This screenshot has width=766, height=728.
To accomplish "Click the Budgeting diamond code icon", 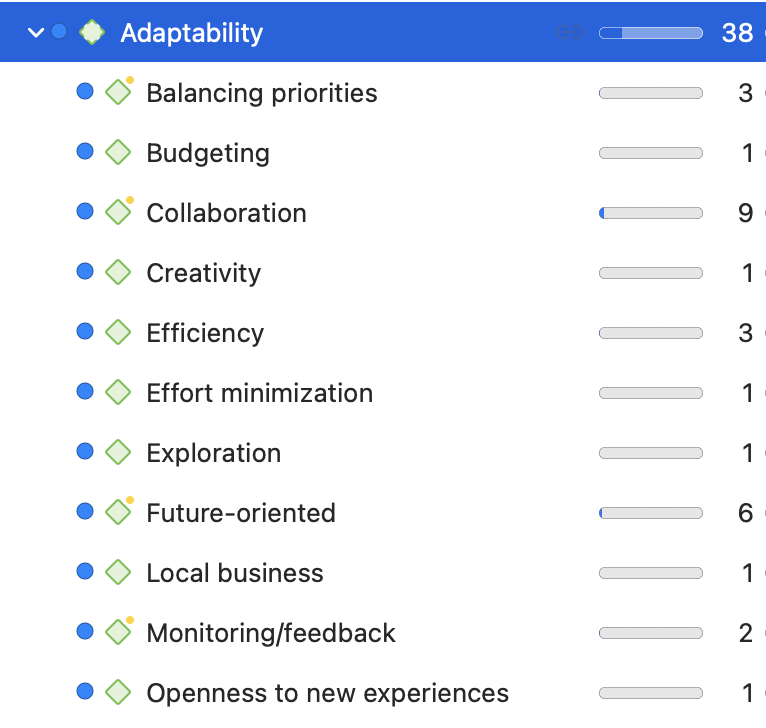I will point(119,153).
